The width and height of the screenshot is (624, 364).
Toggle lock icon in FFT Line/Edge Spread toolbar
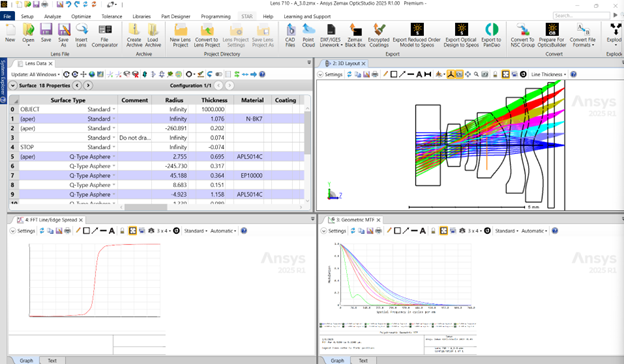pos(122,231)
